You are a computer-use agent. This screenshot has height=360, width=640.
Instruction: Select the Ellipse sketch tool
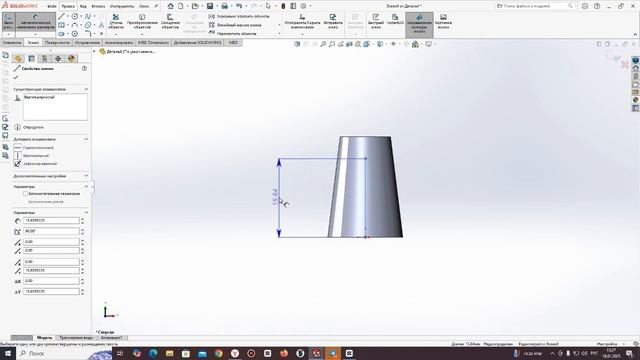88,25
